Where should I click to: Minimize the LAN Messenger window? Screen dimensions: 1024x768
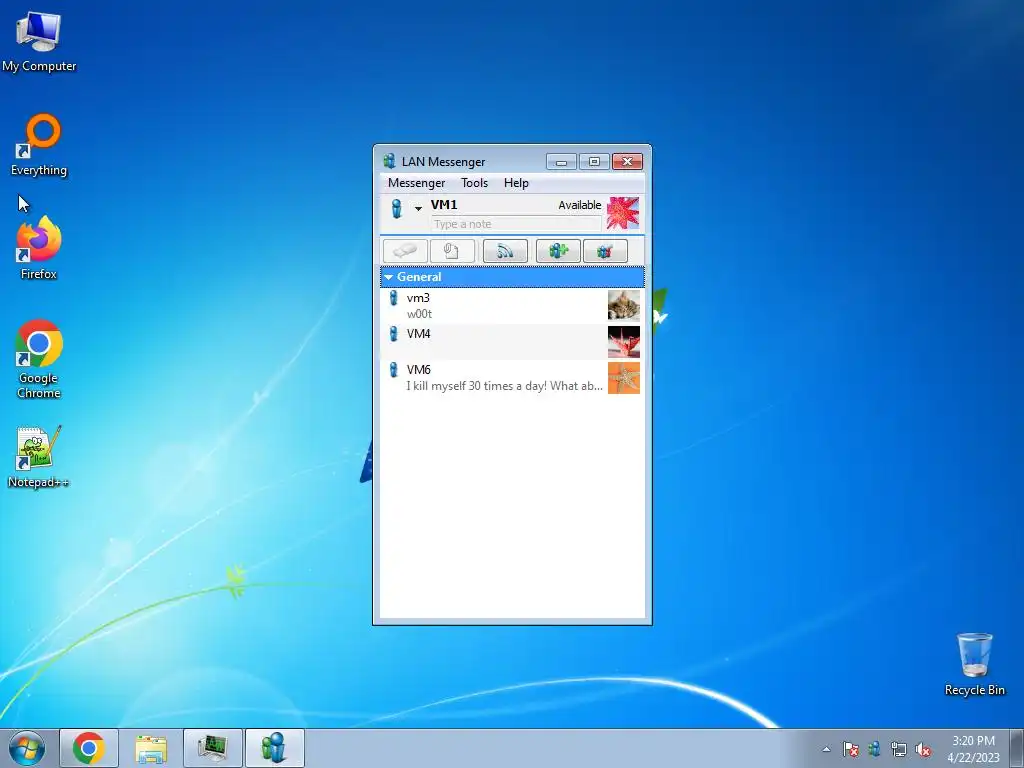561,161
